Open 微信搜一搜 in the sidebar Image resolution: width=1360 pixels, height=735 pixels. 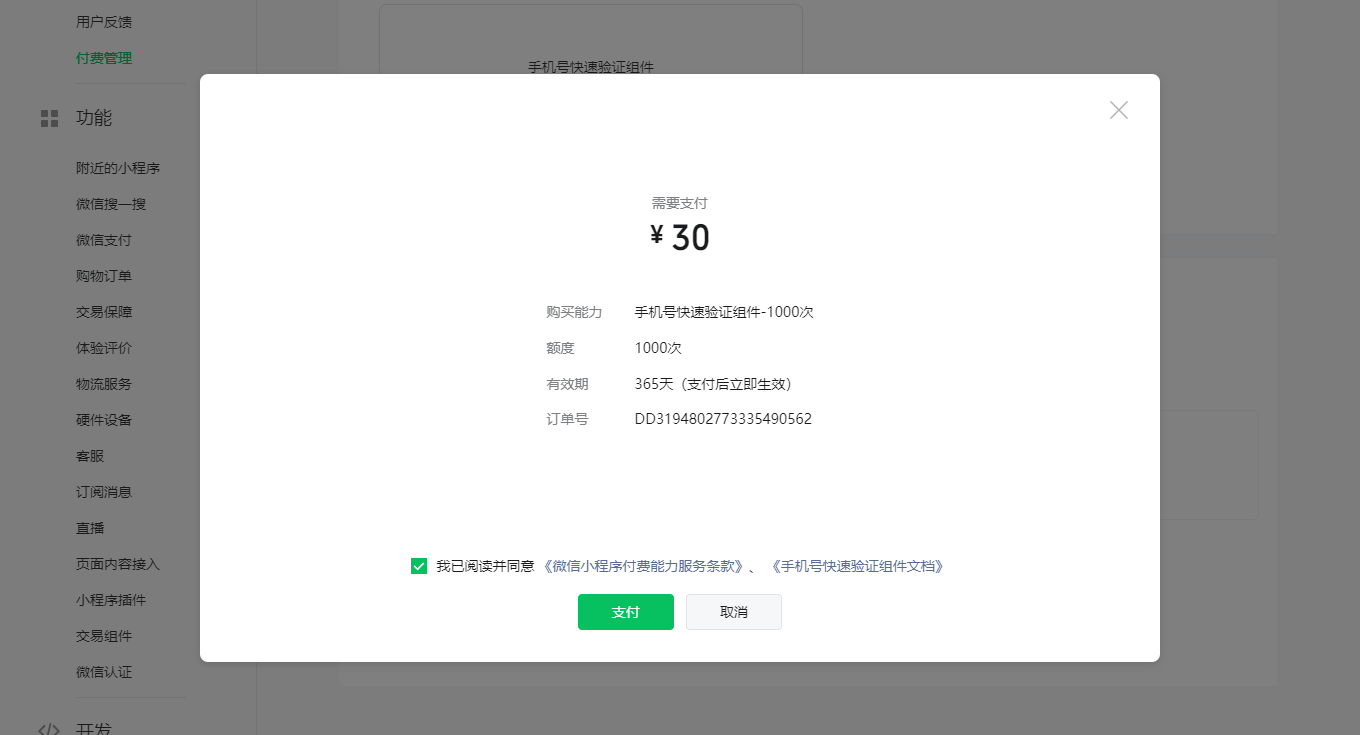111,204
